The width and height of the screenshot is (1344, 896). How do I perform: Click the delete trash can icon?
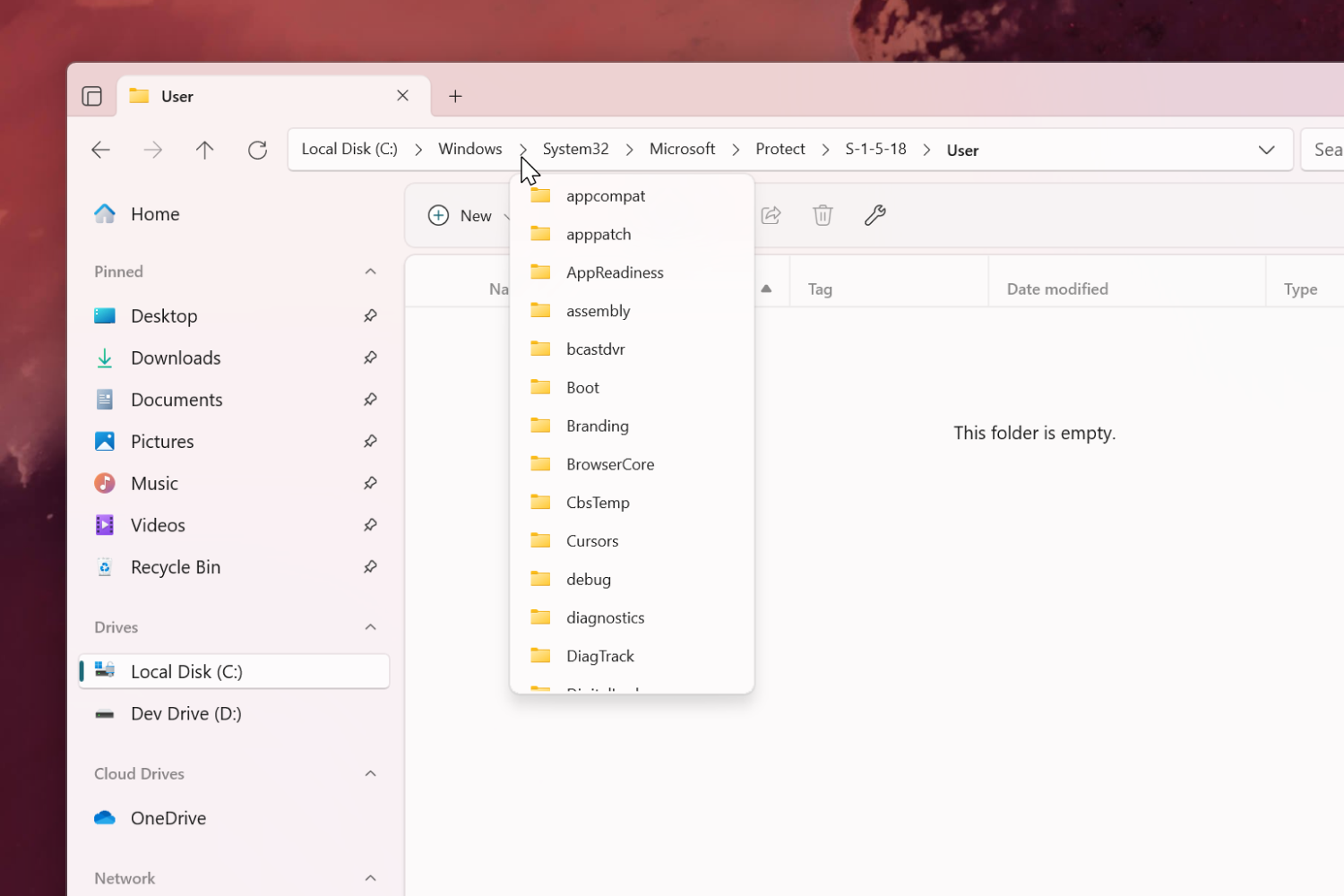coord(823,215)
